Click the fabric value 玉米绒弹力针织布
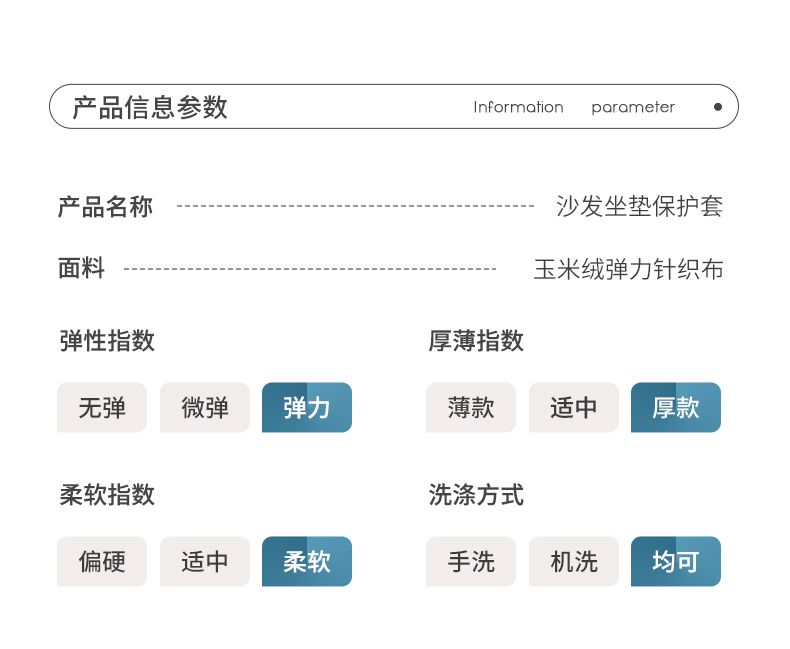This screenshot has height=649, width=790. click(628, 269)
